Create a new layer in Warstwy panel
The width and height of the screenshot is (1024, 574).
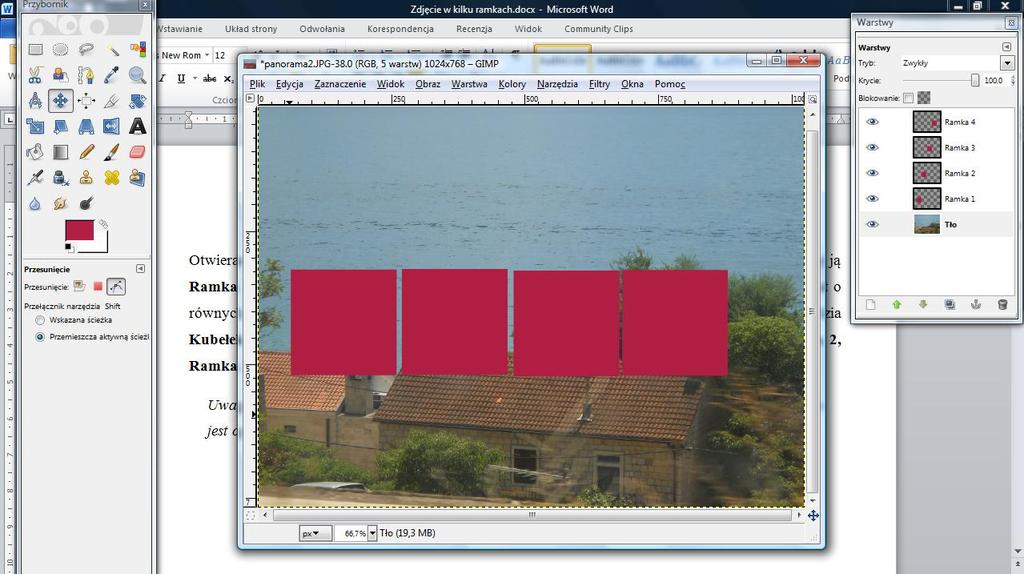(870, 305)
